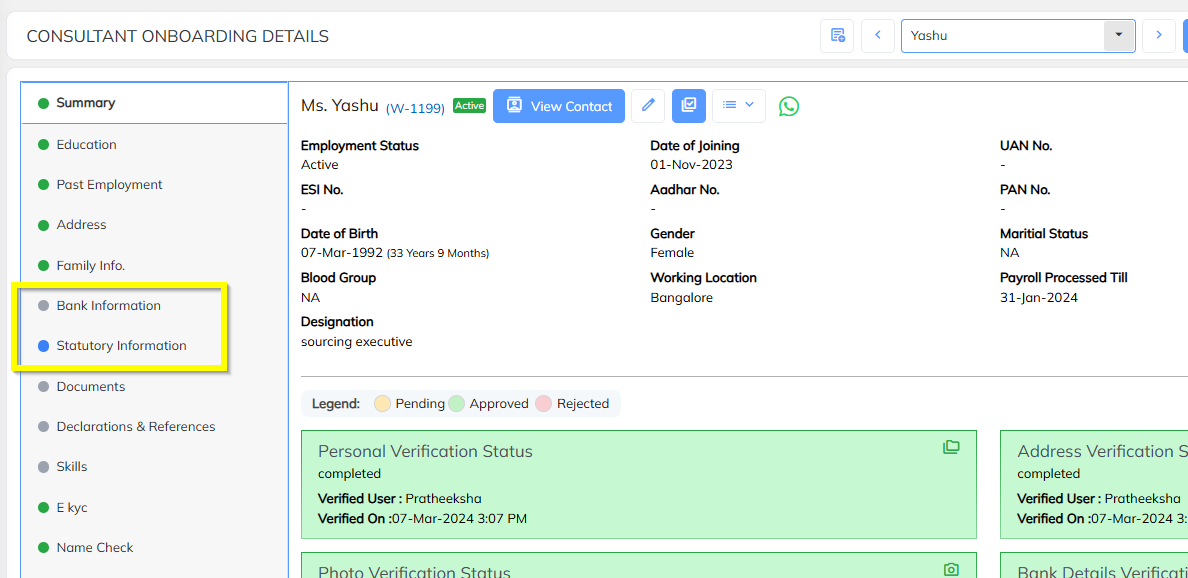Click the pencil edit icon
Image resolution: width=1188 pixels, height=578 pixels.
648,106
